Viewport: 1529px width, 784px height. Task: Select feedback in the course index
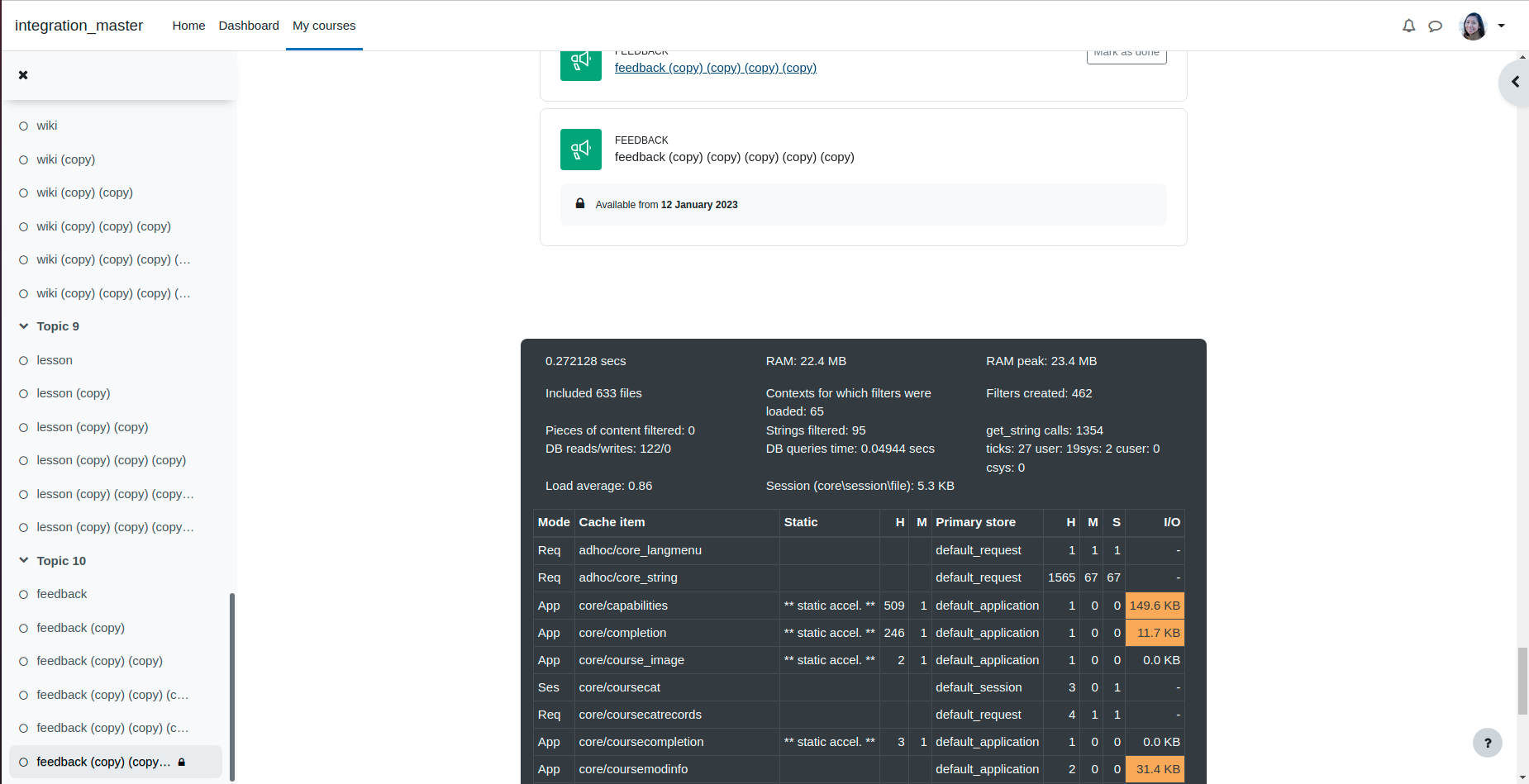(62, 594)
